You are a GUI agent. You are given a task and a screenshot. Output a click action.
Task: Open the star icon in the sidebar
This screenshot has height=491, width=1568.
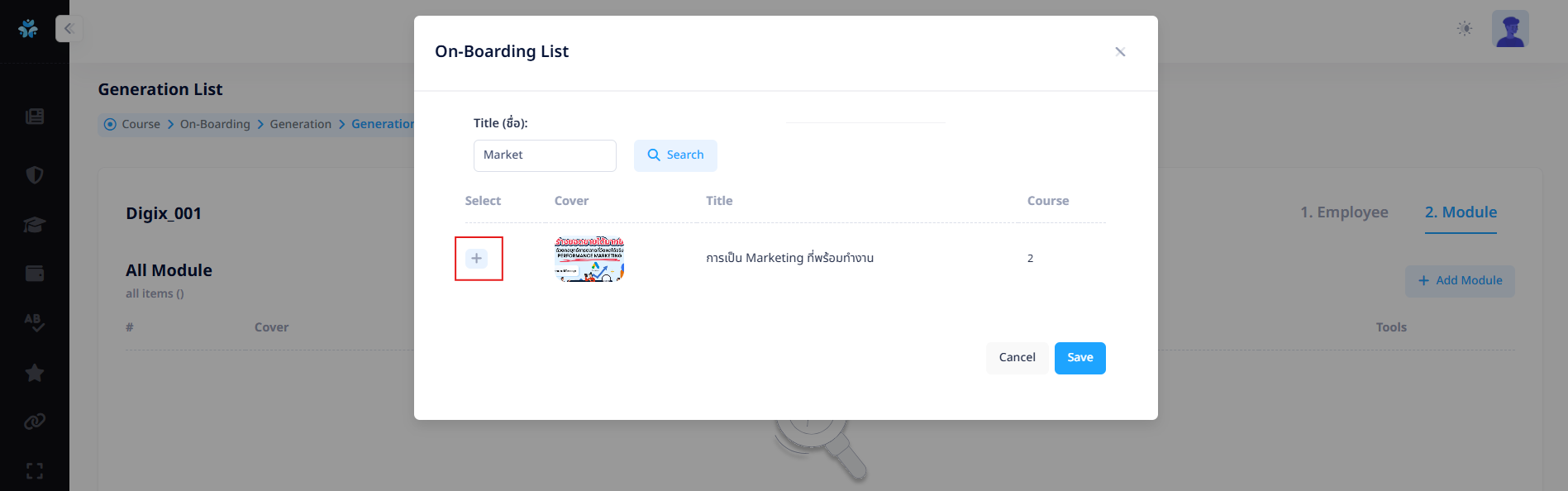pos(35,373)
